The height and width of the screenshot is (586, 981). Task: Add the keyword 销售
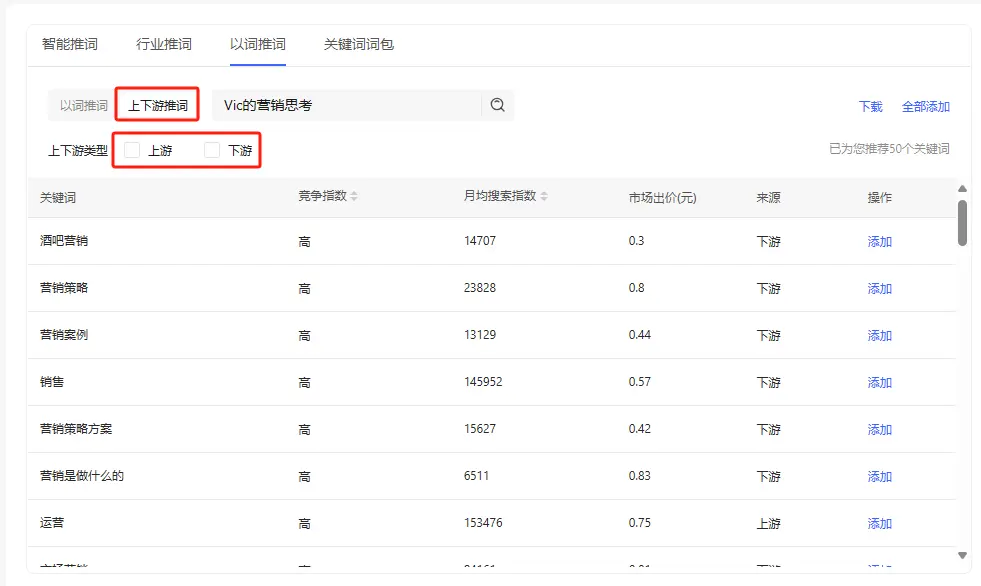[878, 382]
